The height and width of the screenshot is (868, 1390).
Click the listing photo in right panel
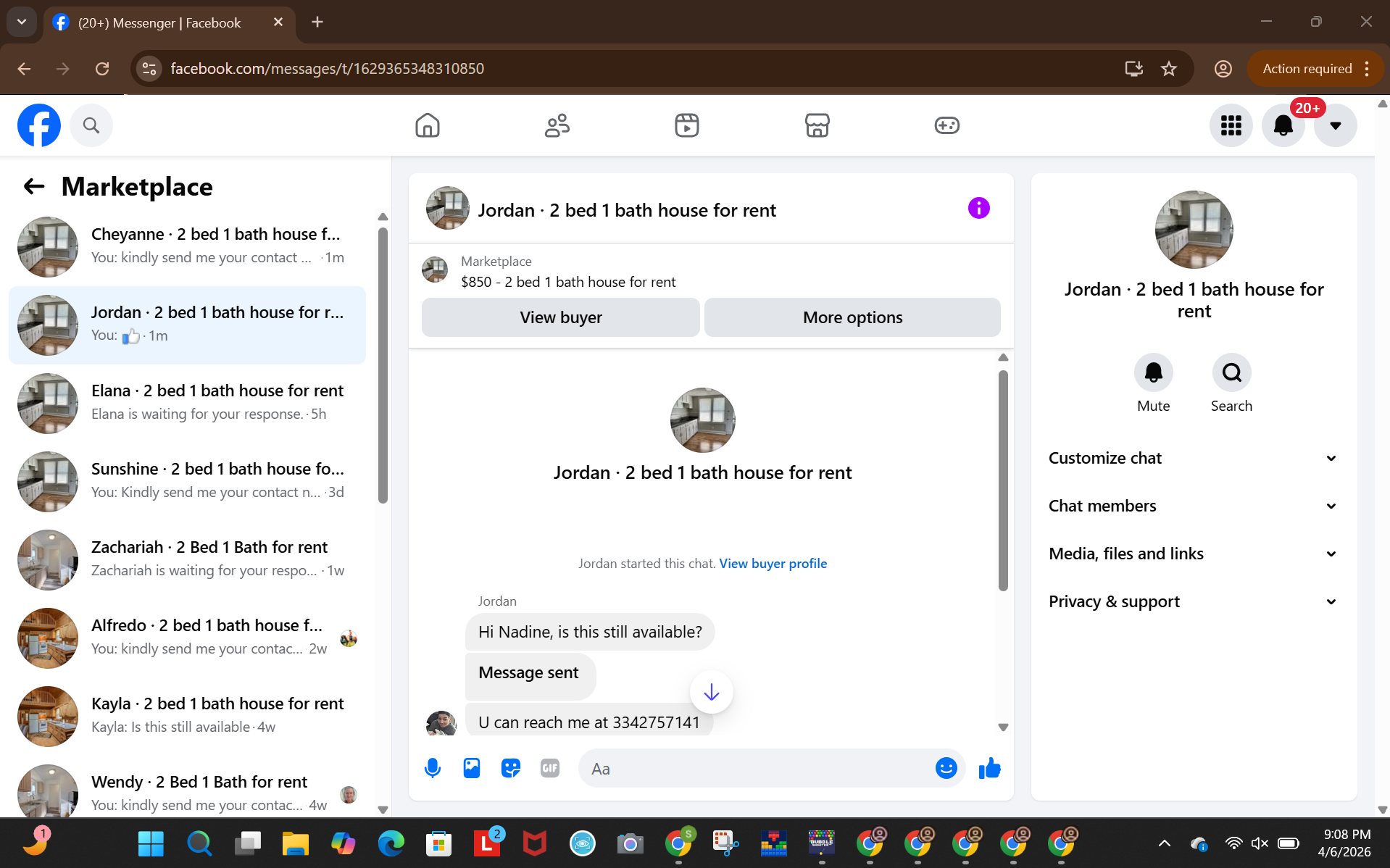tap(1194, 230)
